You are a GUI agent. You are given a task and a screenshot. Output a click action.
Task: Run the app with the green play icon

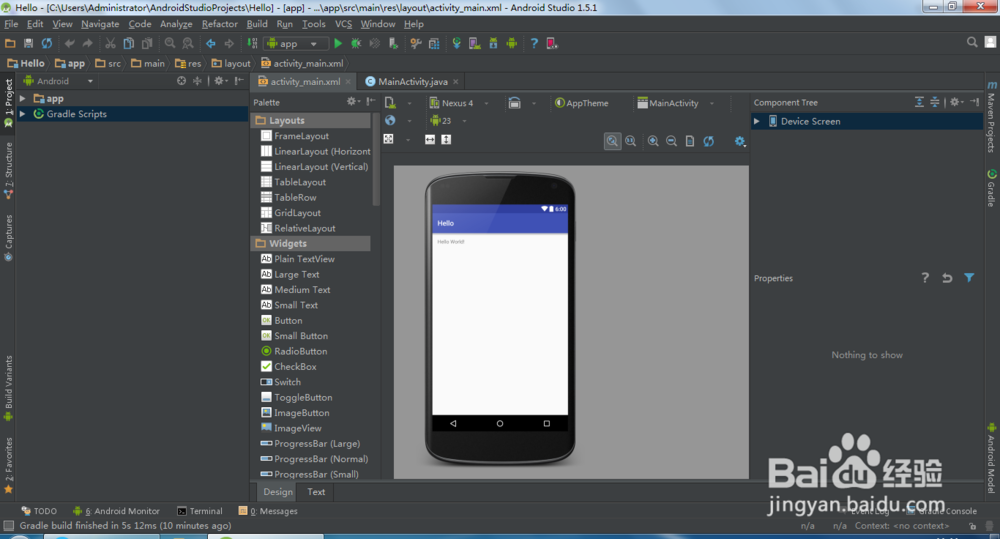click(338, 43)
